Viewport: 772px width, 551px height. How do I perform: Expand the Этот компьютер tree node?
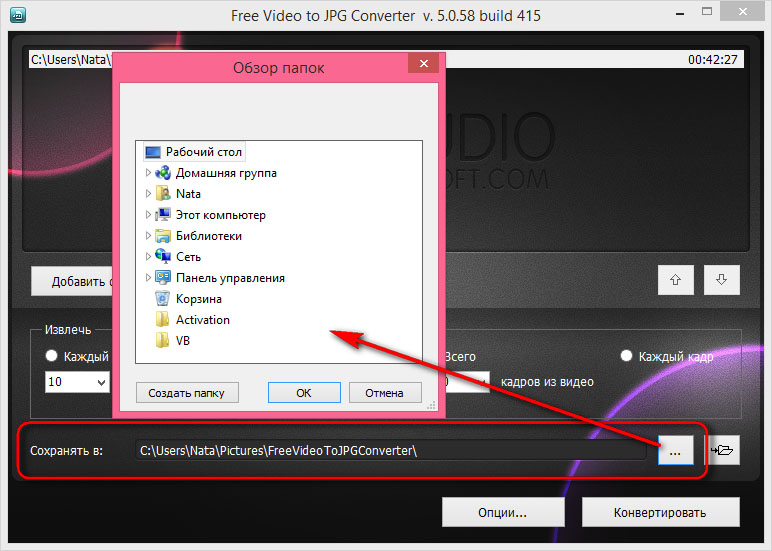click(148, 215)
